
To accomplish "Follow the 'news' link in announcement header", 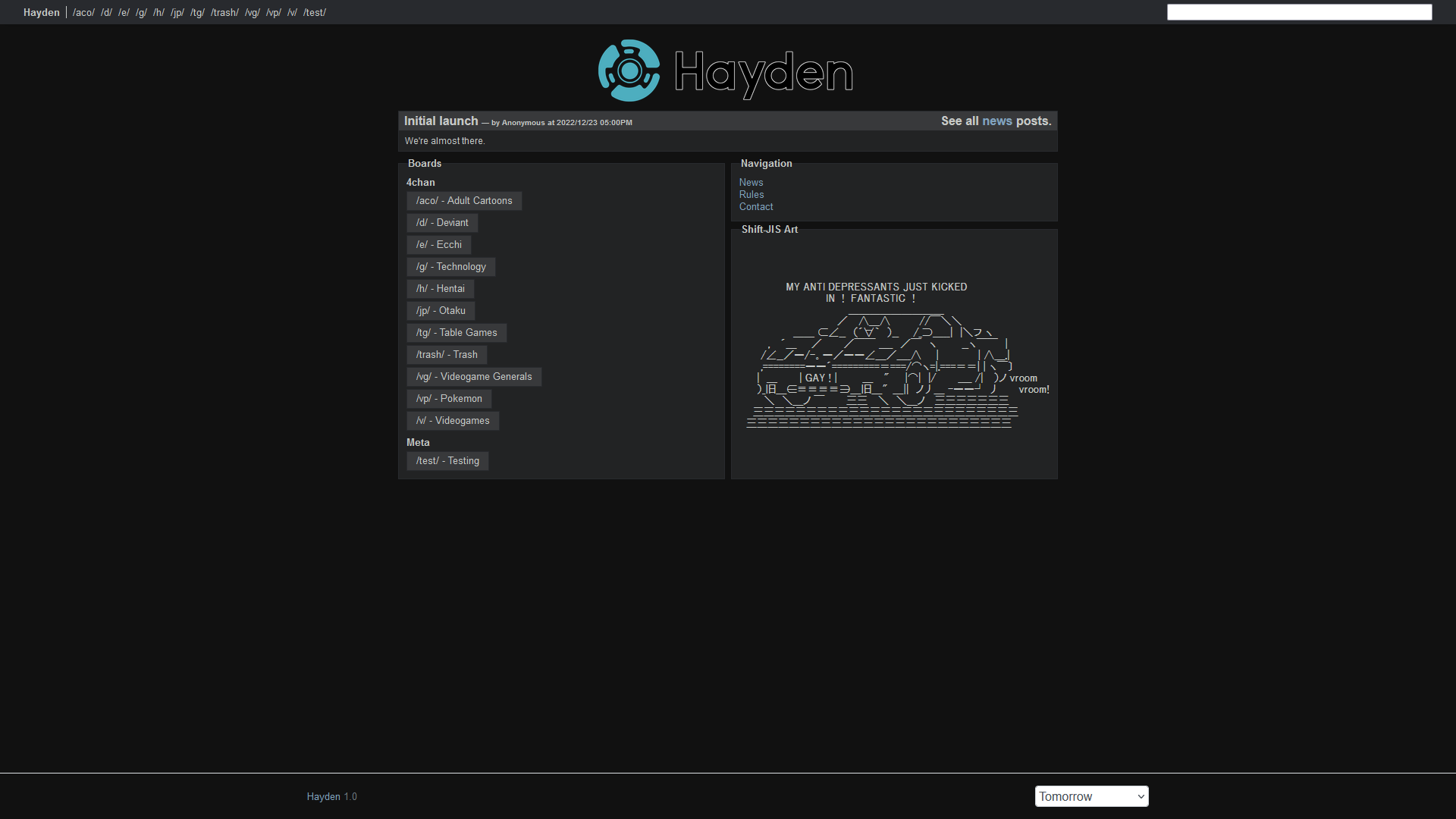I will click(x=996, y=121).
